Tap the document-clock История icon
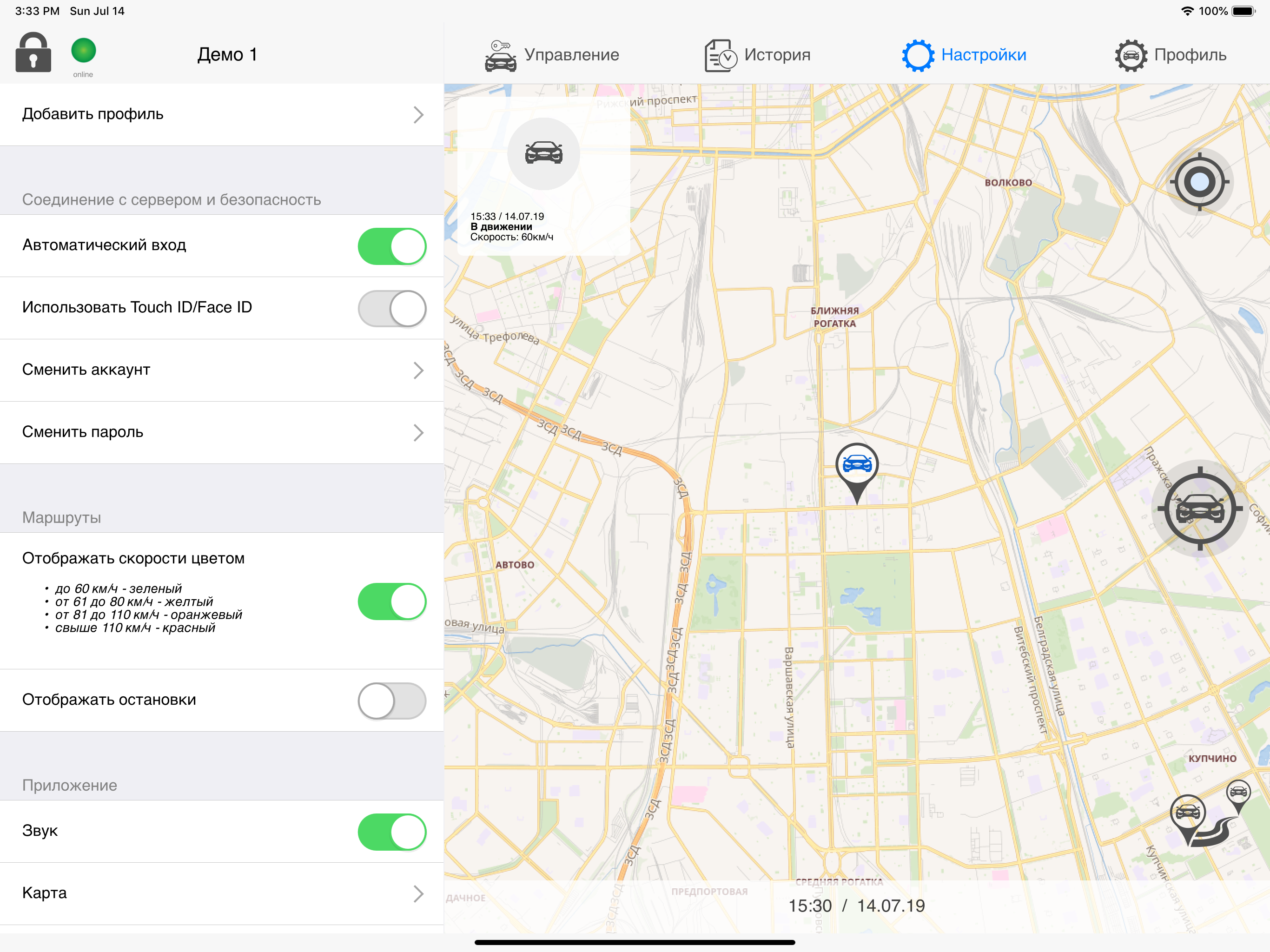 [x=721, y=56]
